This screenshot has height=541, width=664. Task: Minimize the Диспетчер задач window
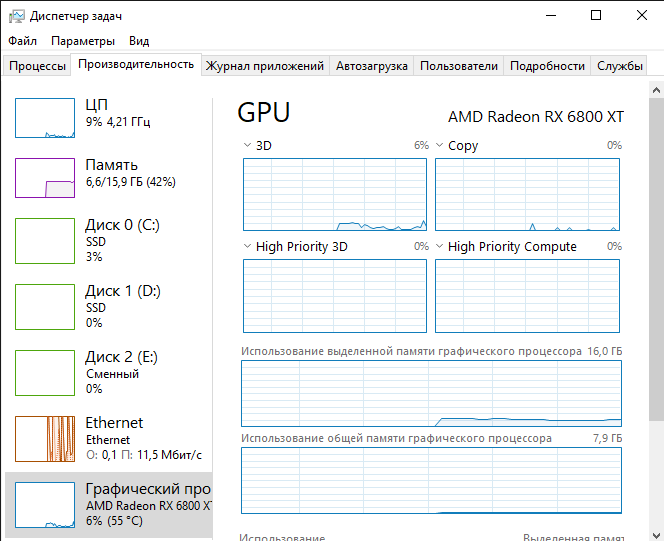tap(551, 16)
